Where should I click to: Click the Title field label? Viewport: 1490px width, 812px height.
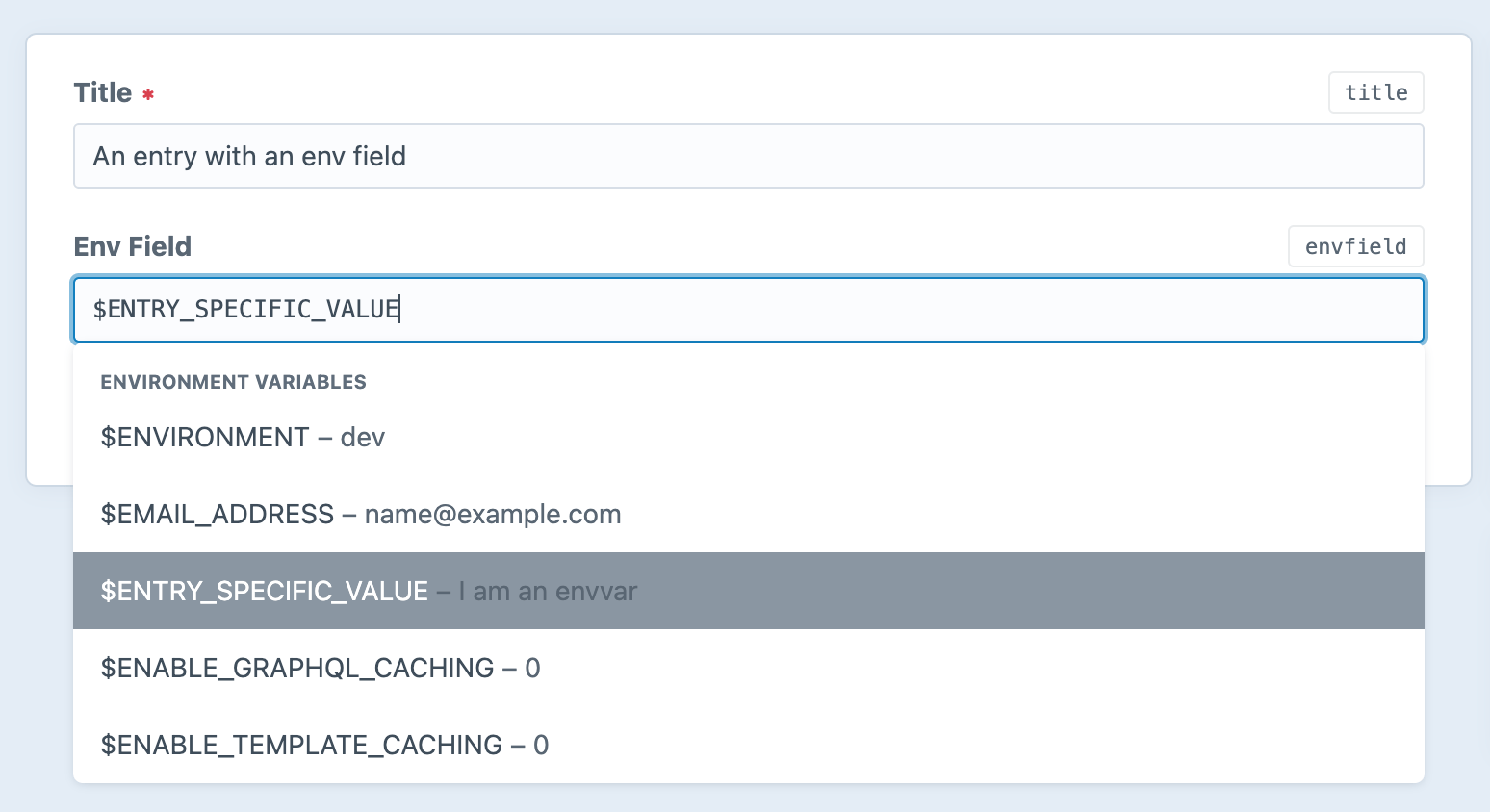pyautogui.click(x=103, y=92)
